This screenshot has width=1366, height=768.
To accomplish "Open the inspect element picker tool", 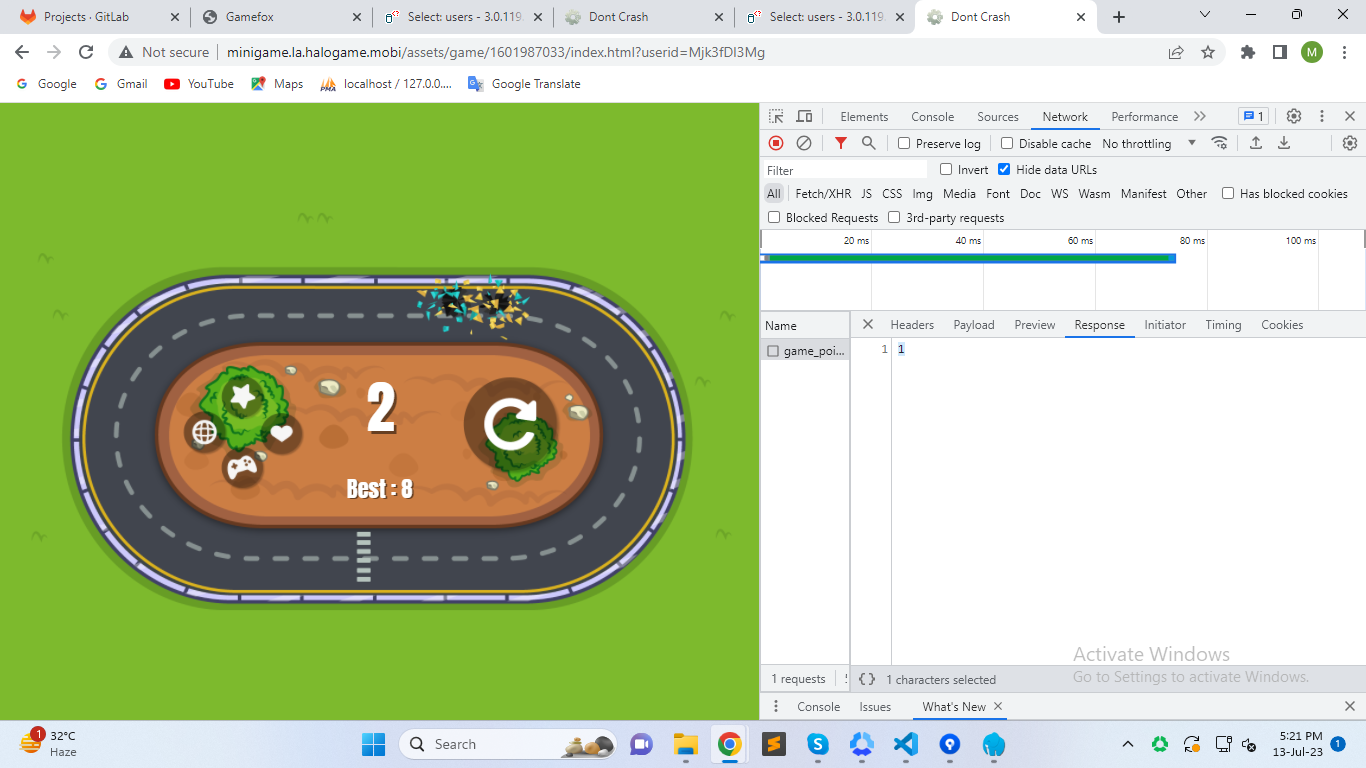I will (776, 116).
